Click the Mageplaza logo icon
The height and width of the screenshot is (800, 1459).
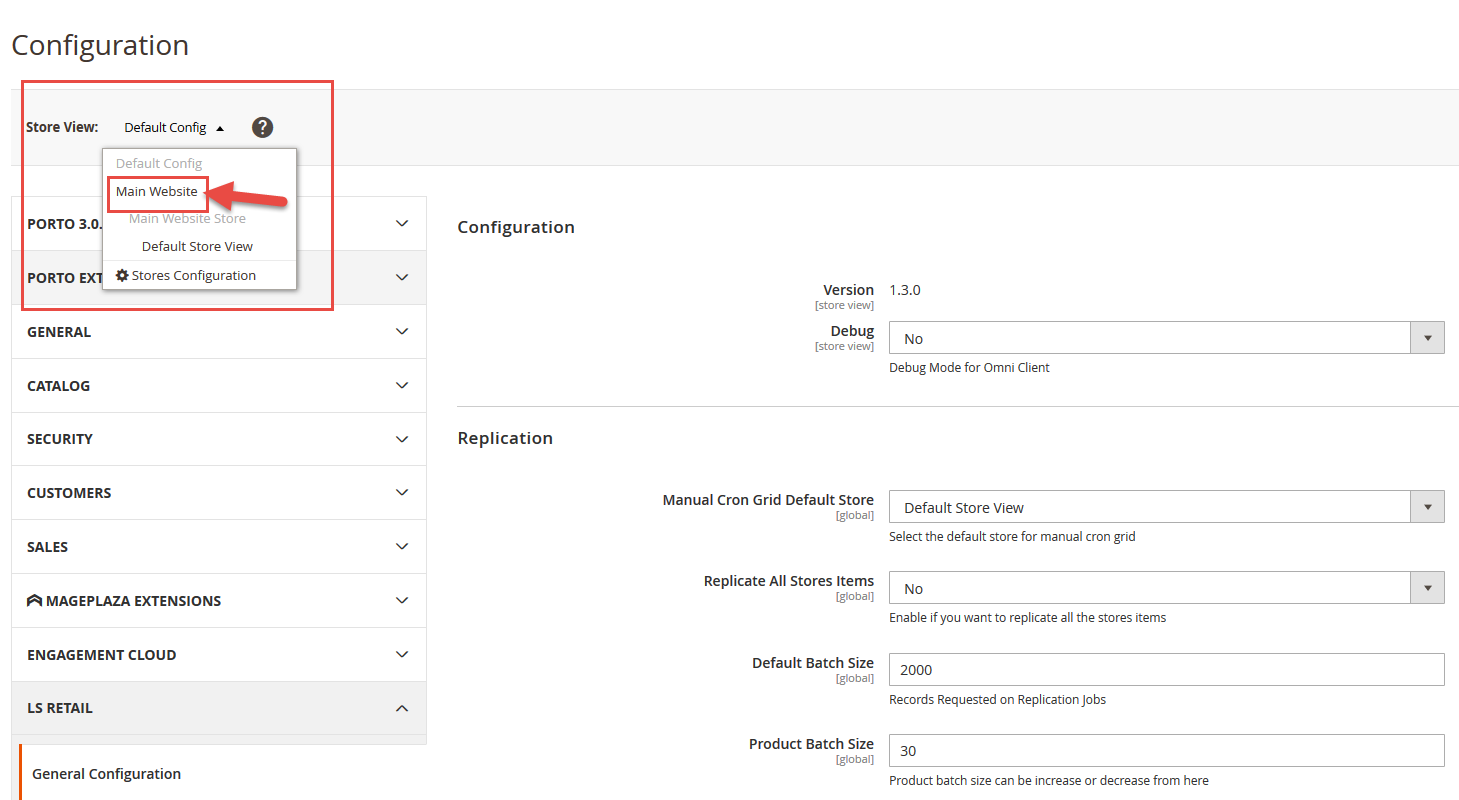pyautogui.click(x=34, y=601)
